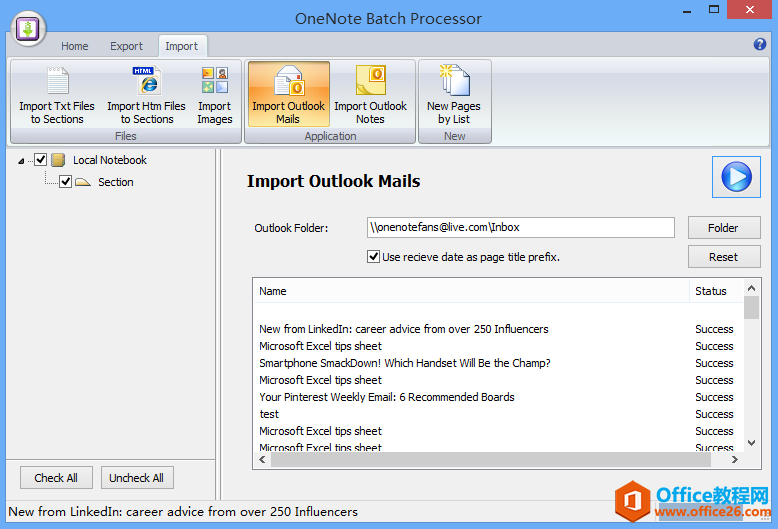
Task: Click the Check All button
Action: pos(56,477)
